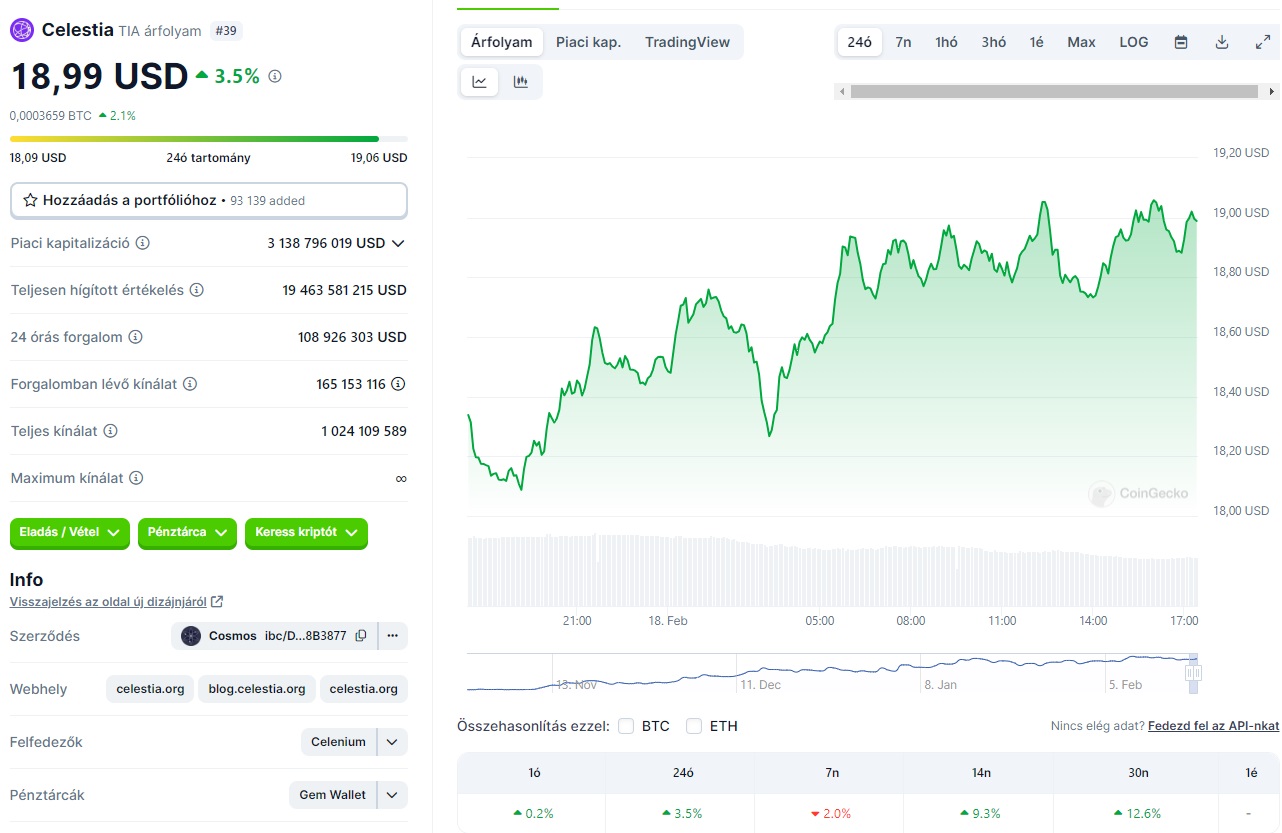Select the Piaci kap. tab
Image resolution: width=1282 pixels, height=833 pixels.
[x=589, y=42]
